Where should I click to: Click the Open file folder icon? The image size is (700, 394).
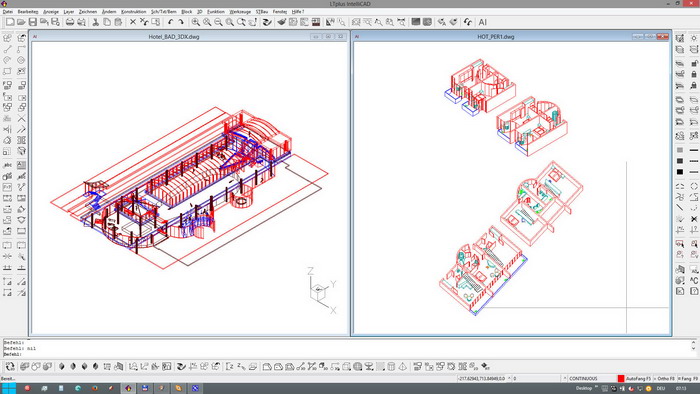21,22
